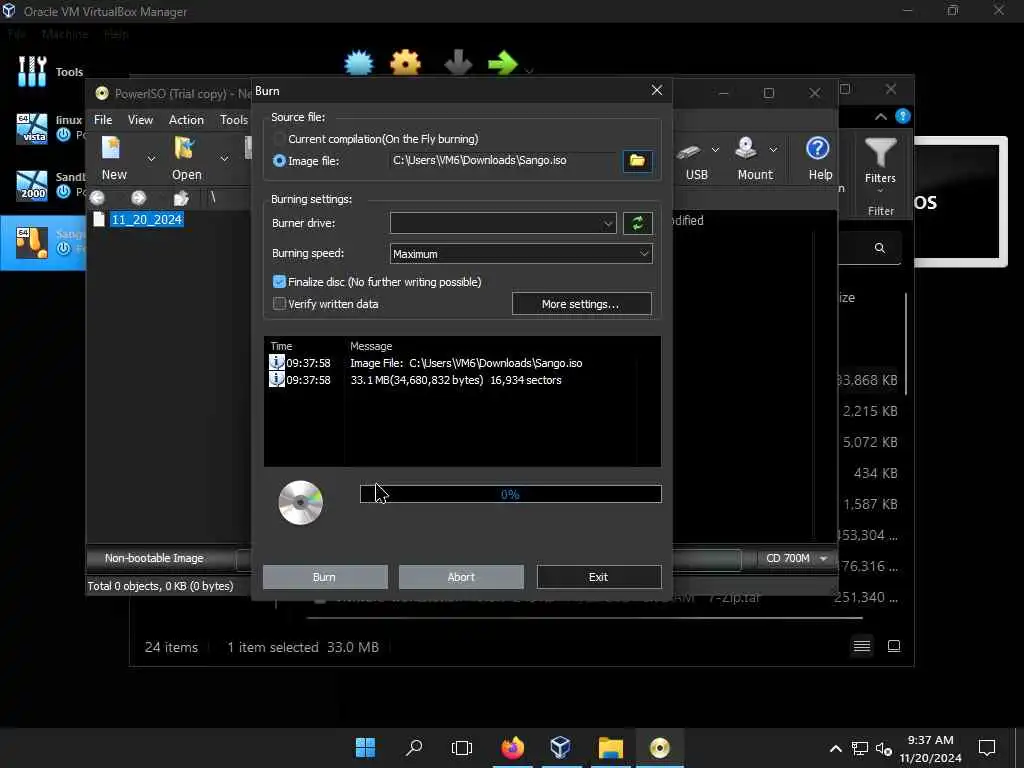Click the burn progress bar
The height and width of the screenshot is (768, 1024).
(511, 494)
